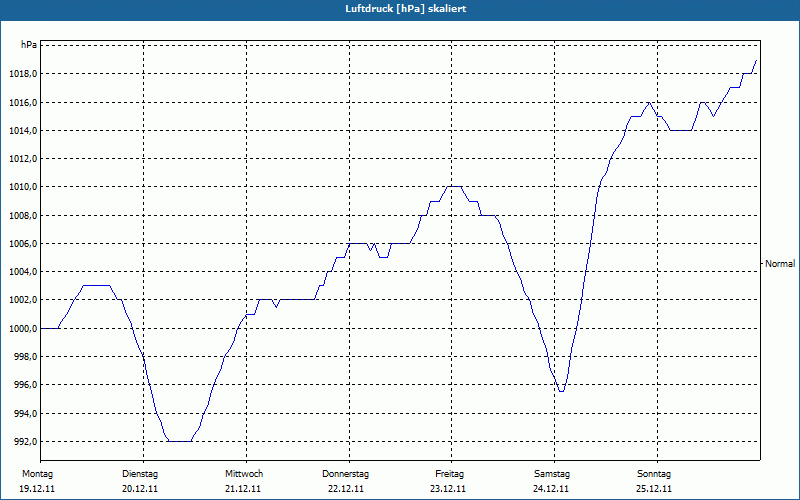Click the date 21.12.11
Screen dimensions: 800x500
coord(243,489)
